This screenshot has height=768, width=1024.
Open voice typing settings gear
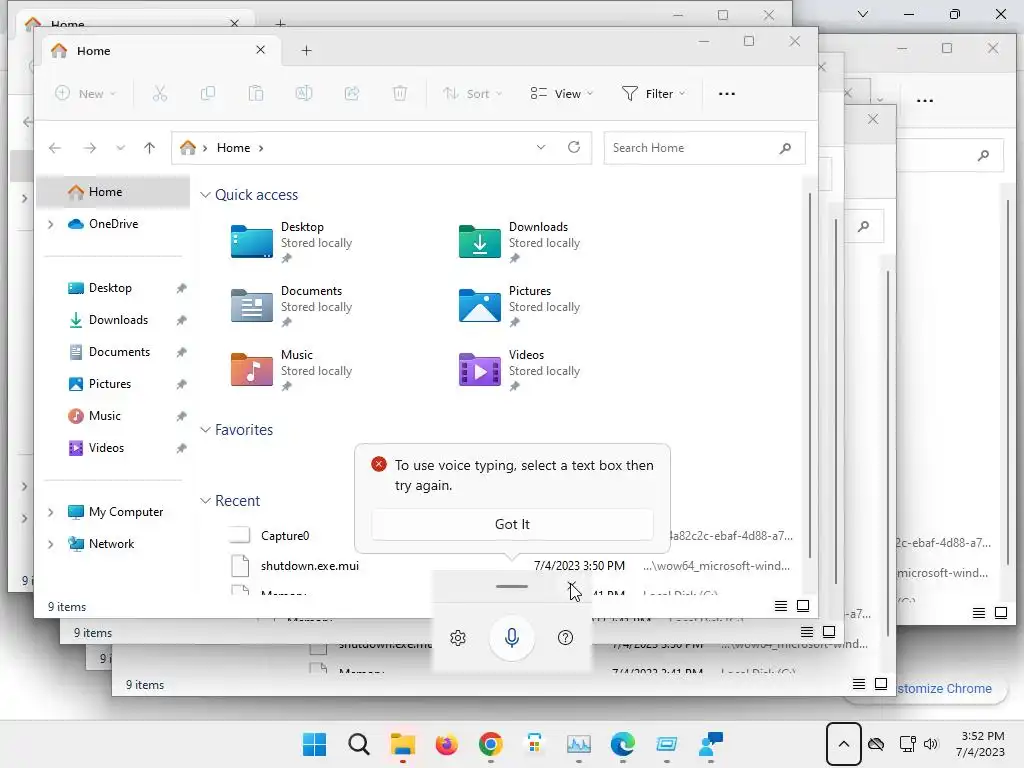click(x=458, y=638)
